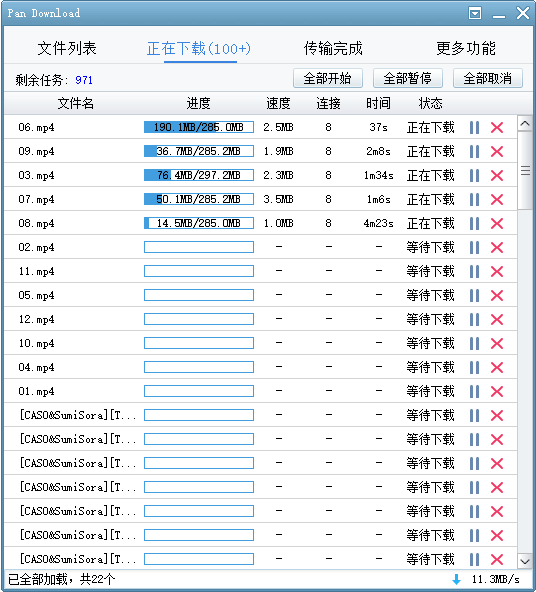Click the 全部开始 button
Screen dimensions: 536x592
tap(328, 78)
